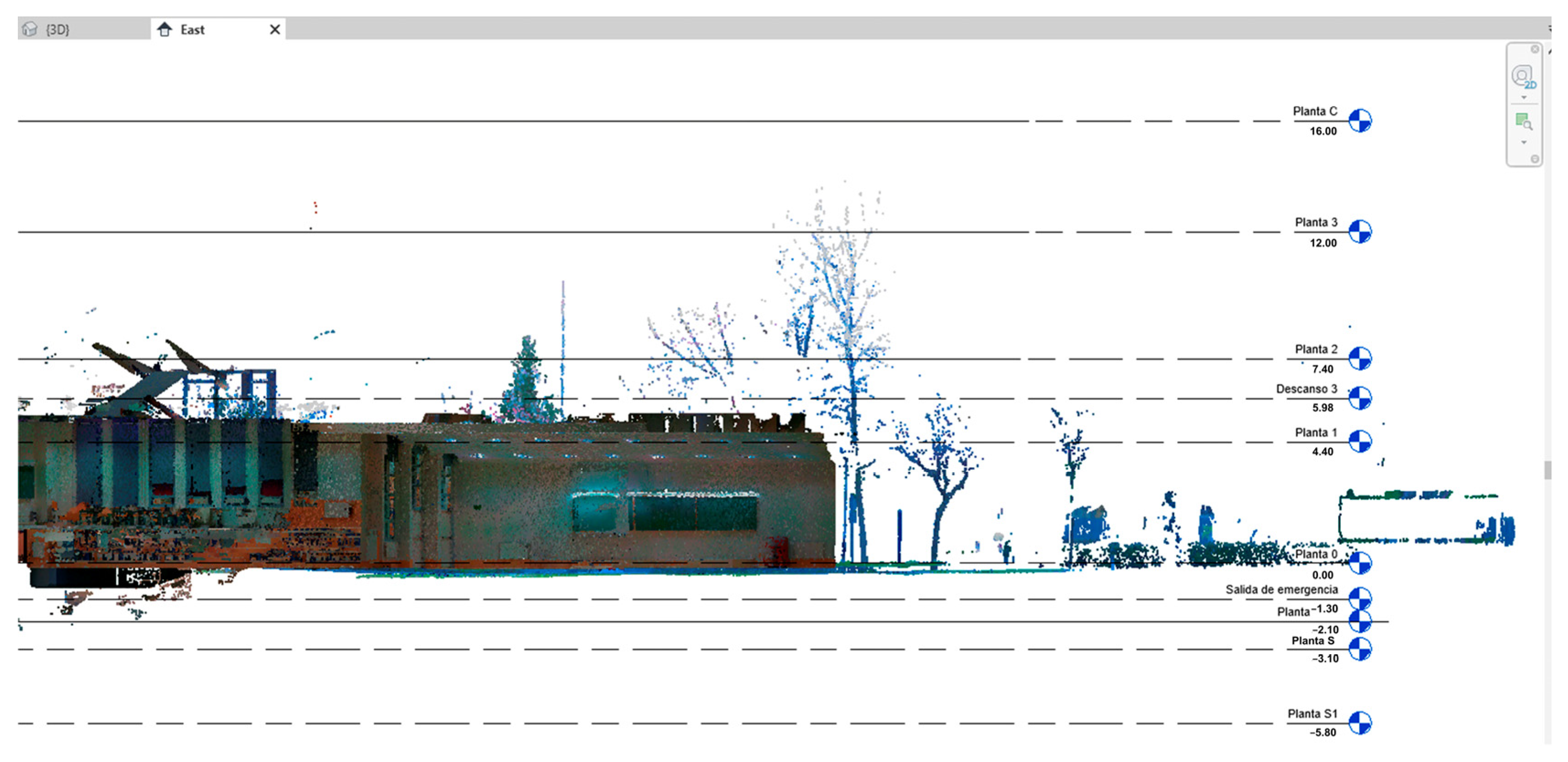Click the Planta 1 level head symbol
The height and width of the screenshot is (762, 1568).
pyautogui.click(x=1360, y=441)
